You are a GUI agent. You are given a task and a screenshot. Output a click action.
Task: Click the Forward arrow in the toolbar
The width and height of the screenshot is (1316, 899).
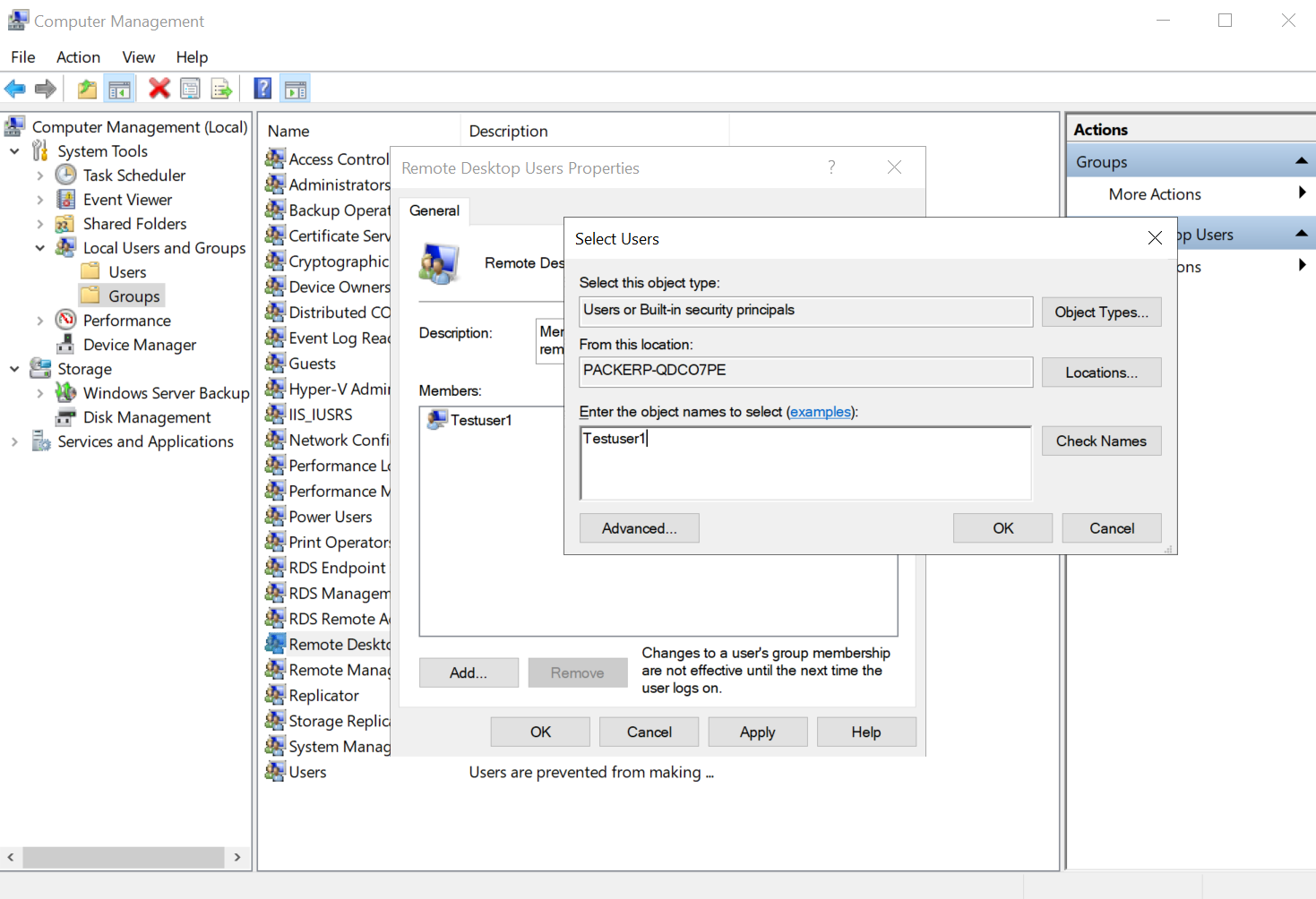point(46,89)
